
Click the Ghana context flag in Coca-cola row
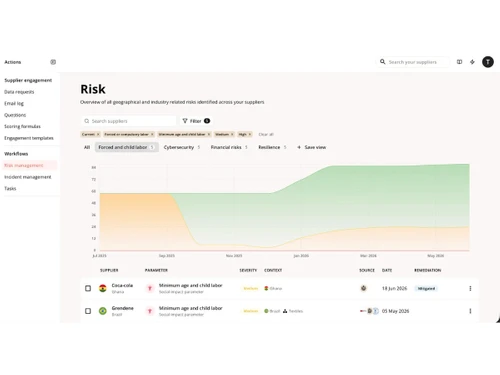click(x=266, y=288)
